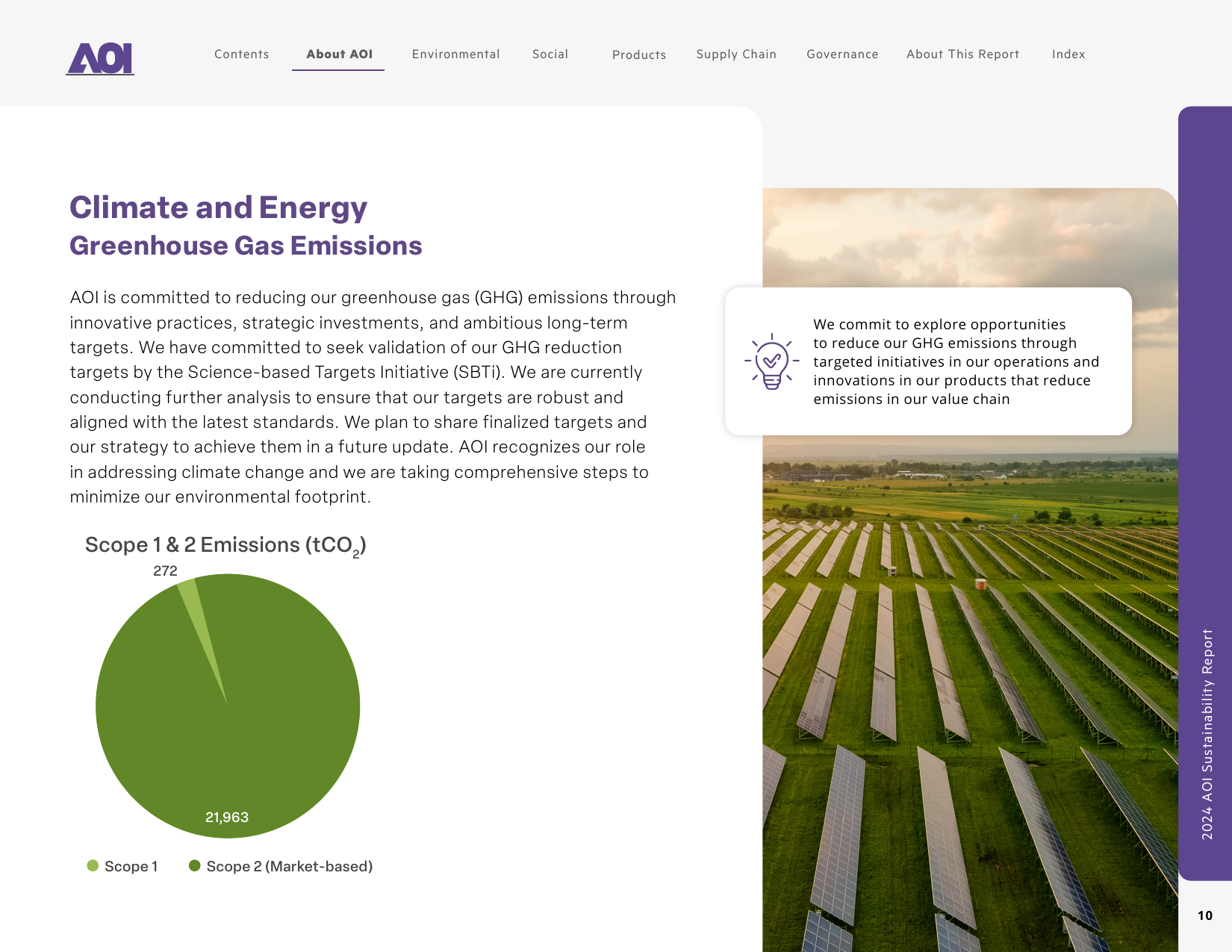Navigate to Products section

[639, 55]
